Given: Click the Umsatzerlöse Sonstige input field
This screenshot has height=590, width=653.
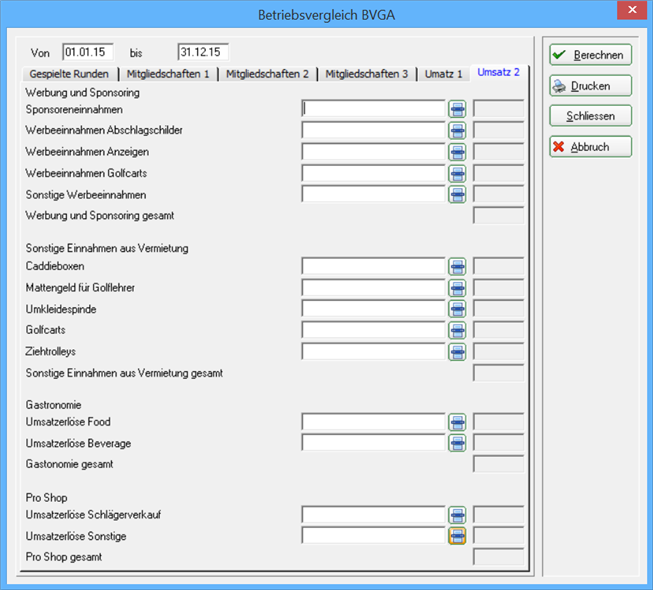Looking at the screenshot, I should [x=374, y=535].
